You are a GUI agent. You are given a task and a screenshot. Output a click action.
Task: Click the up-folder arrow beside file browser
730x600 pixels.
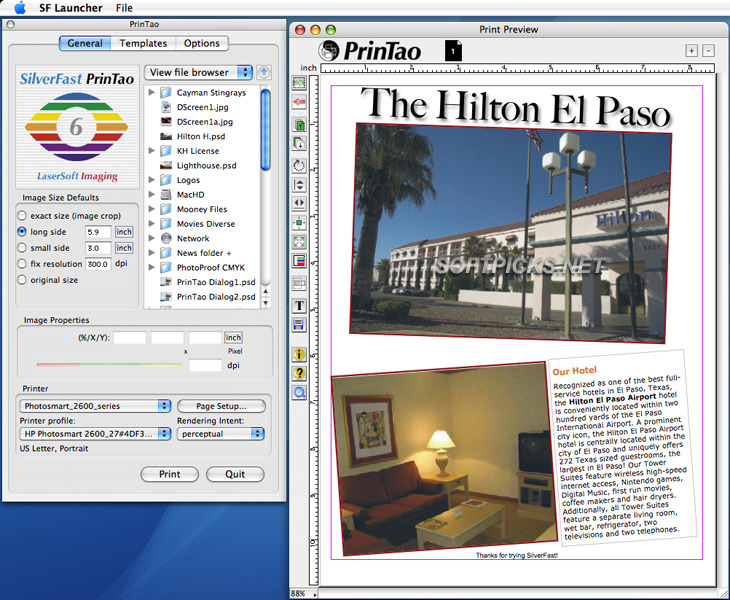click(x=264, y=72)
